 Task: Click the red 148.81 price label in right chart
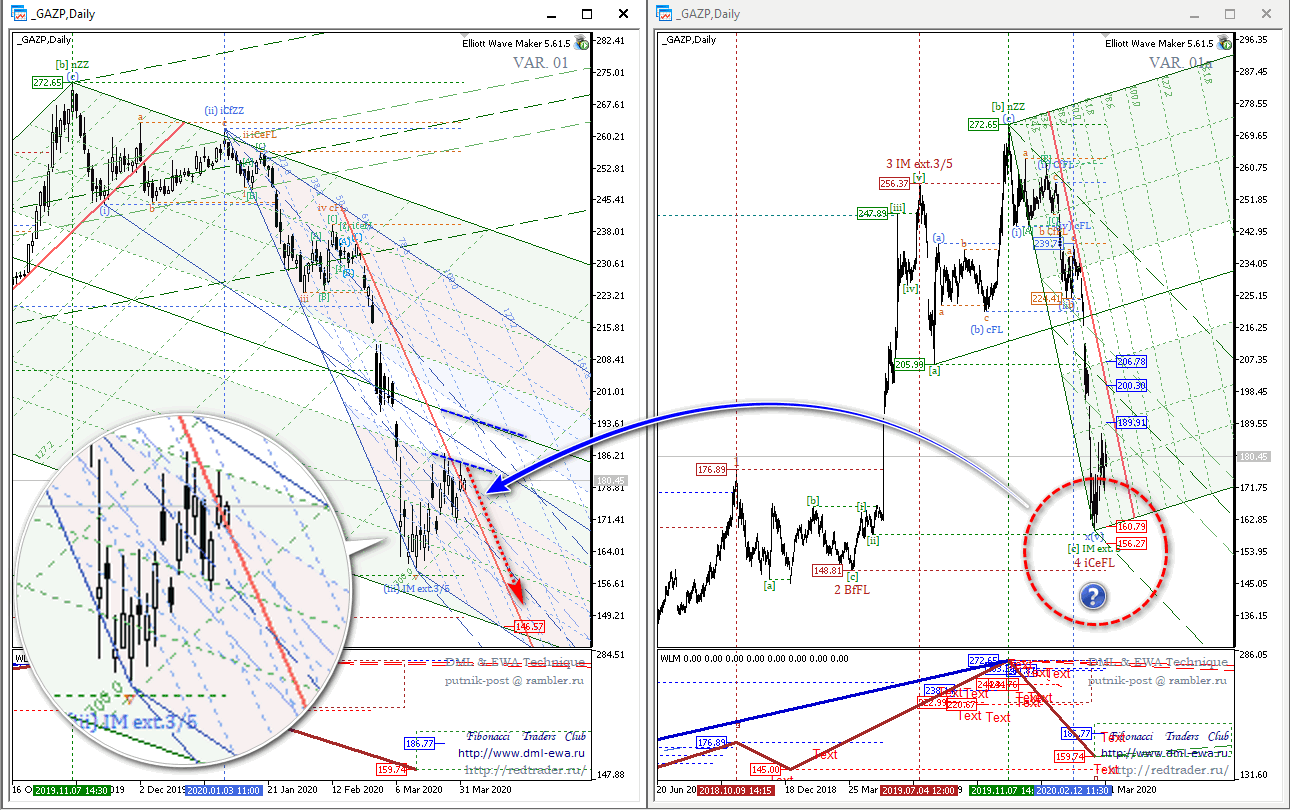827,570
